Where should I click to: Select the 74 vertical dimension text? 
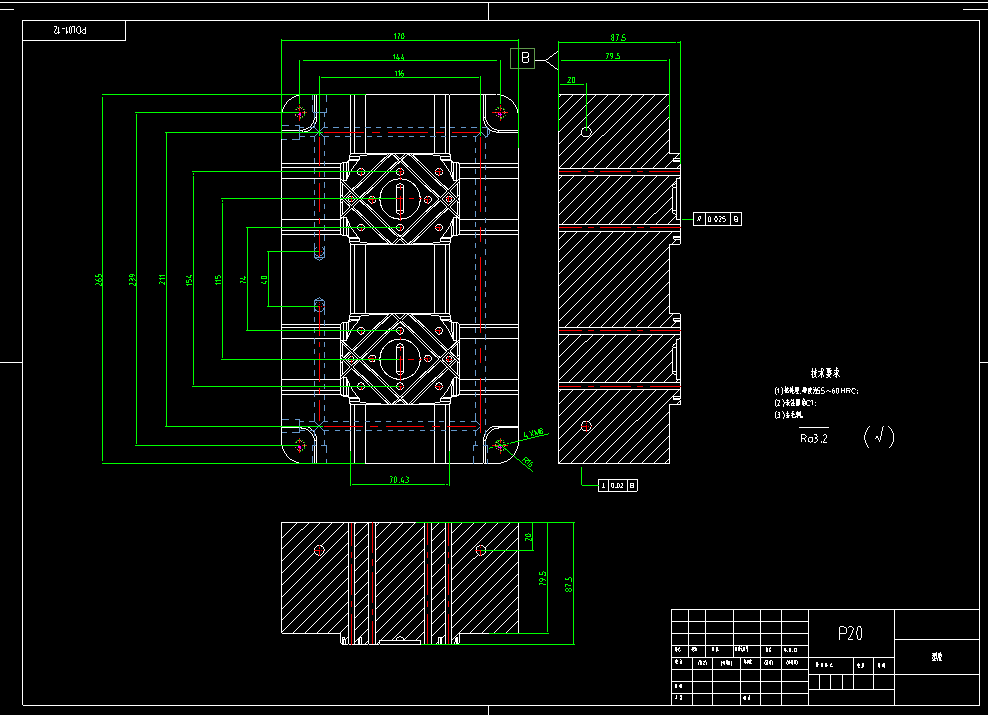click(244, 280)
